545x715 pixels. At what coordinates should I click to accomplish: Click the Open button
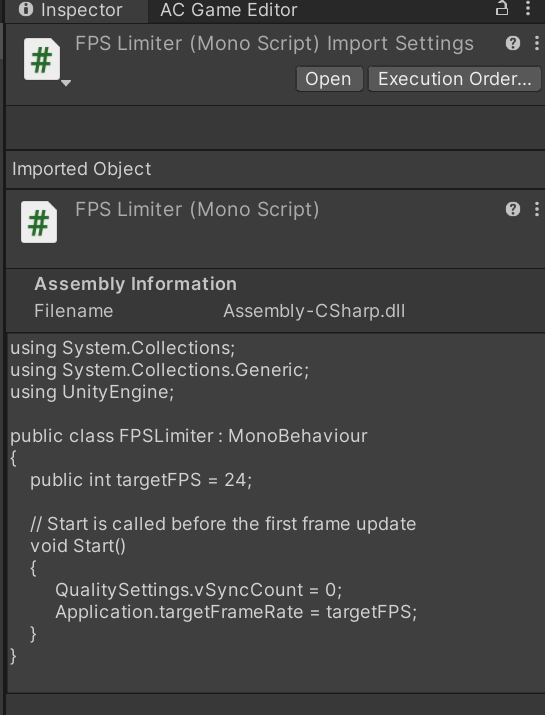coord(328,79)
